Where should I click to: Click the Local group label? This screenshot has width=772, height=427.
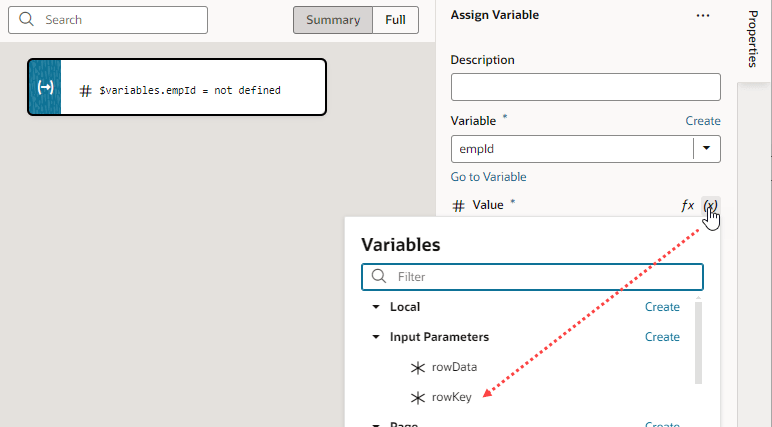(405, 307)
